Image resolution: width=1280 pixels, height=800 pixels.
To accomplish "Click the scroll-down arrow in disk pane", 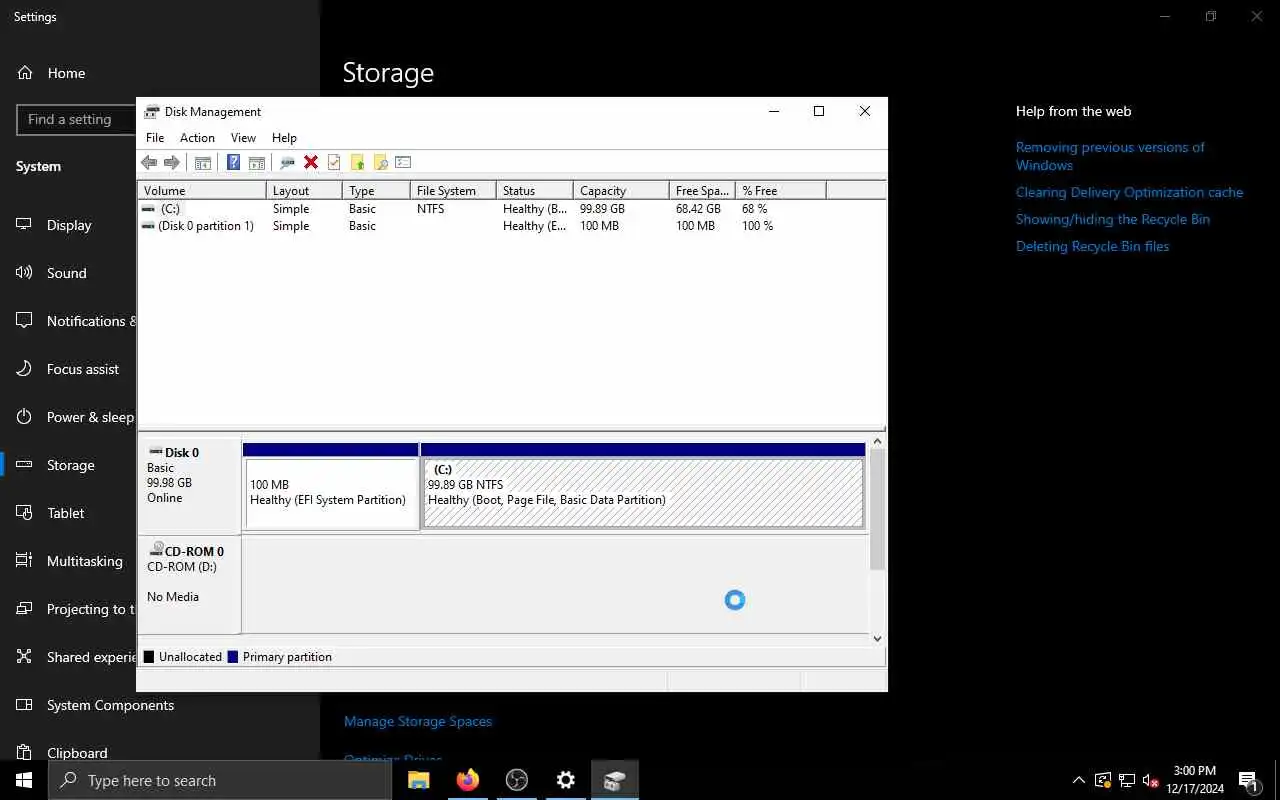I will coord(877,638).
